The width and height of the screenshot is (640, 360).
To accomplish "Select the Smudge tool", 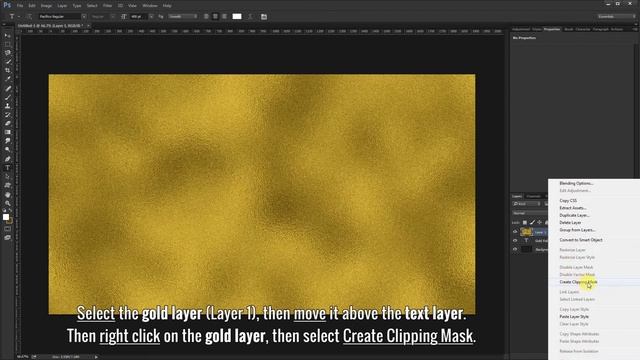I will [x=7, y=141].
